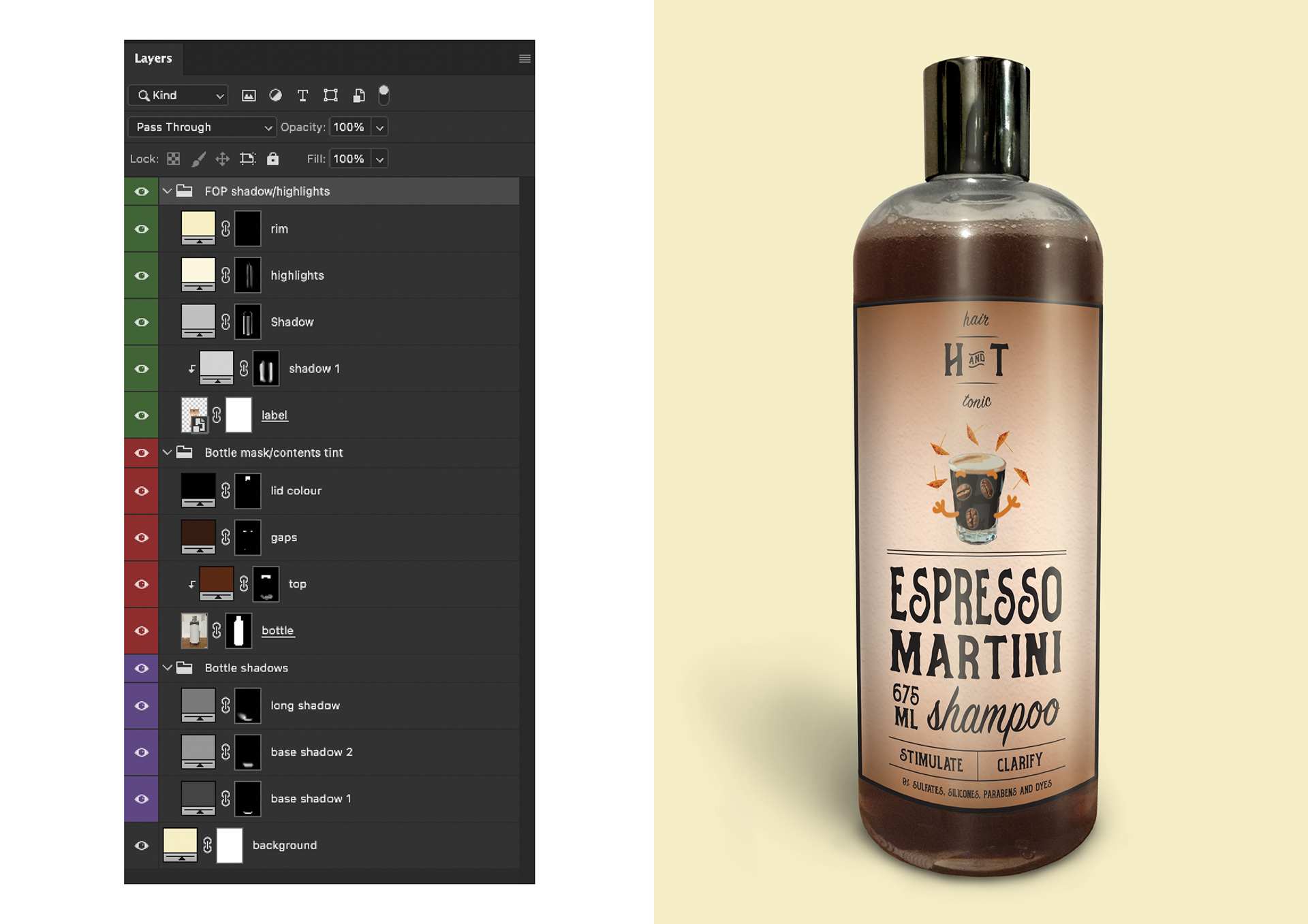Image resolution: width=1308 pixels, height=924 pixels.
Task: Hide the bottle layer
Action: pos(142,631)
